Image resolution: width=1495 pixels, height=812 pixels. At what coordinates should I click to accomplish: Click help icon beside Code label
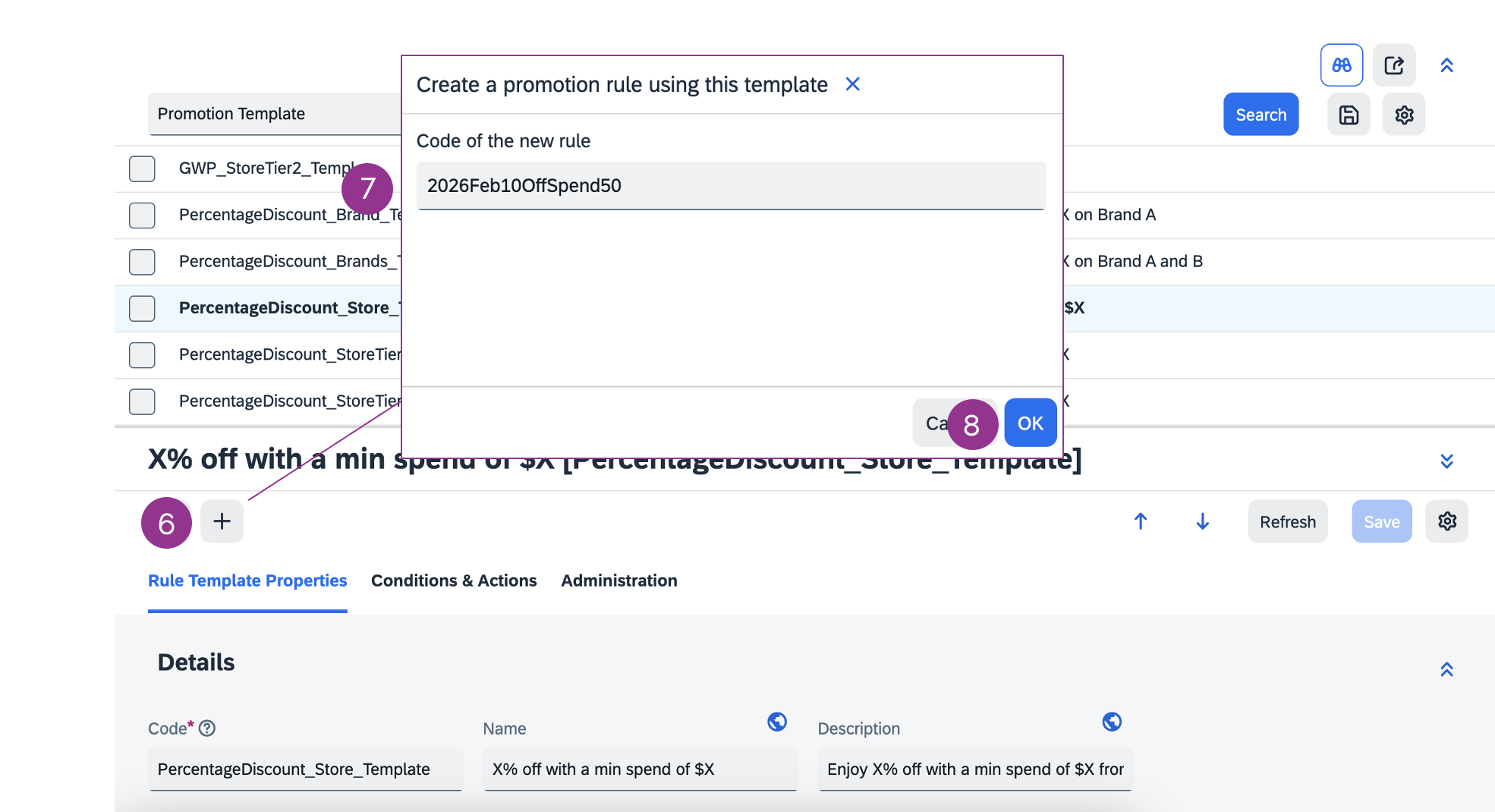[x=207, y=729]
